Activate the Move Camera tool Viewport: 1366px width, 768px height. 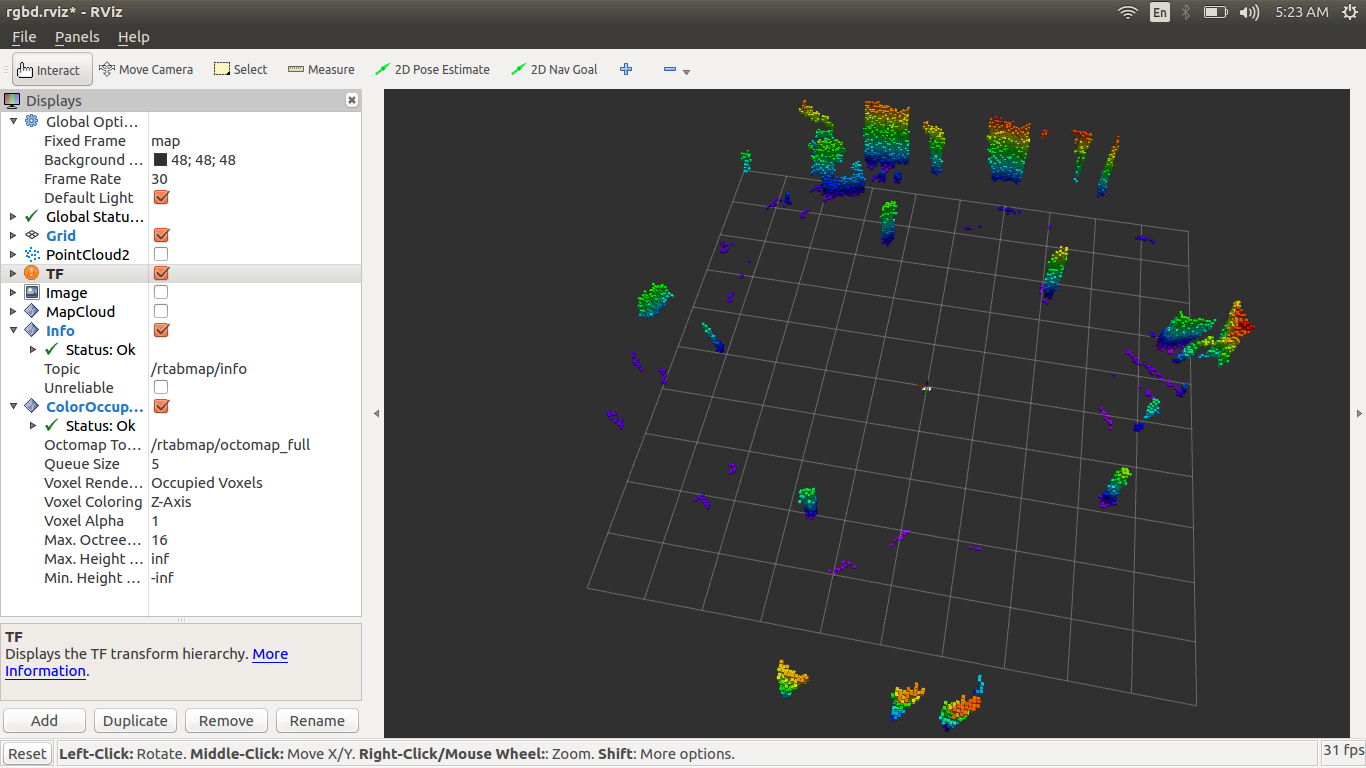pyautogui.click(x=146, y=70)
